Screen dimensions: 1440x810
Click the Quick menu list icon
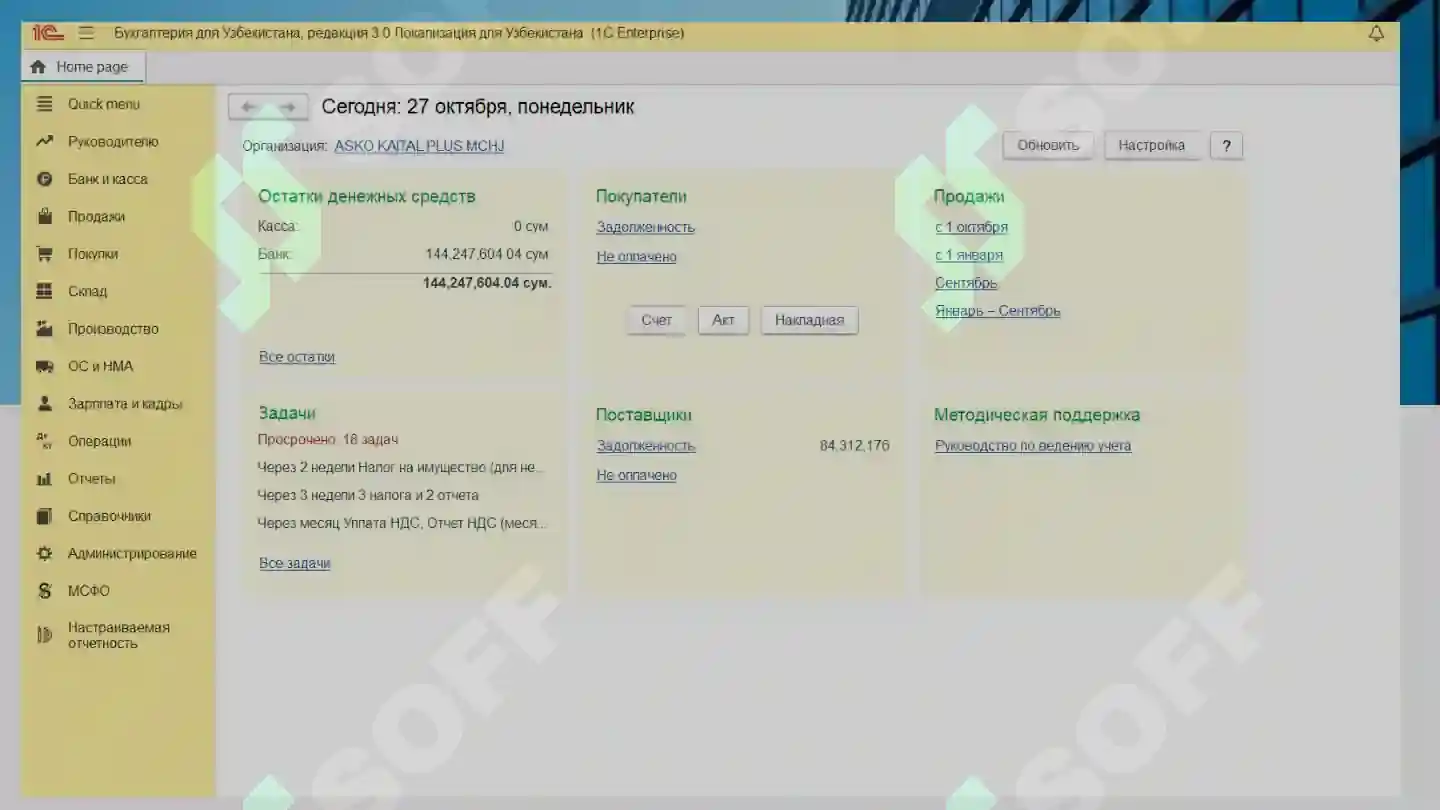44,104
